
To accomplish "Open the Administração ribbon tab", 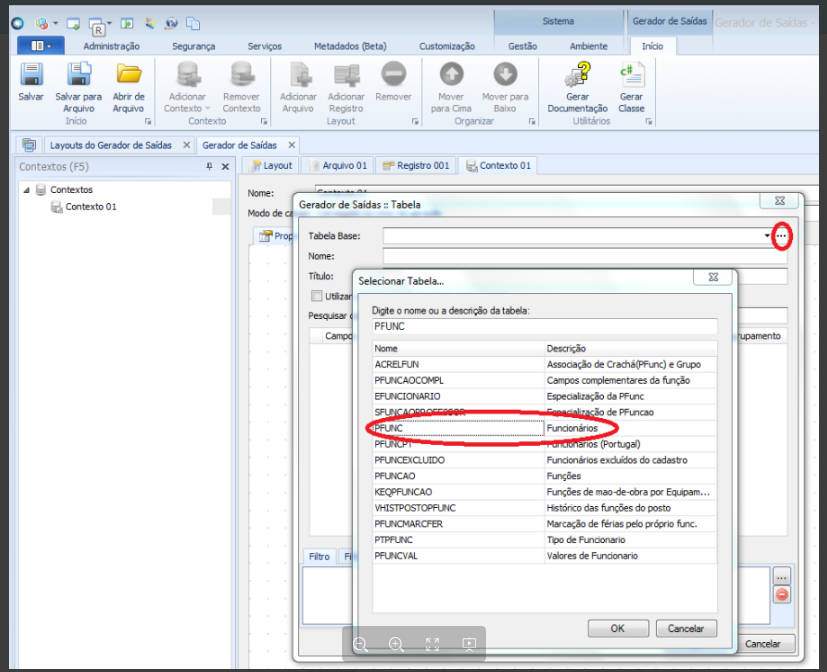I will coord(111,46).
